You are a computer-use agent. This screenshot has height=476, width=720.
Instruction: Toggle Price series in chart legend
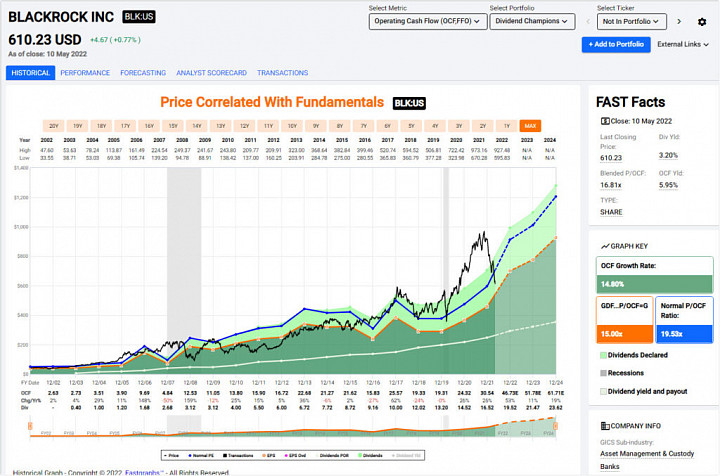[x=172, y=455]
